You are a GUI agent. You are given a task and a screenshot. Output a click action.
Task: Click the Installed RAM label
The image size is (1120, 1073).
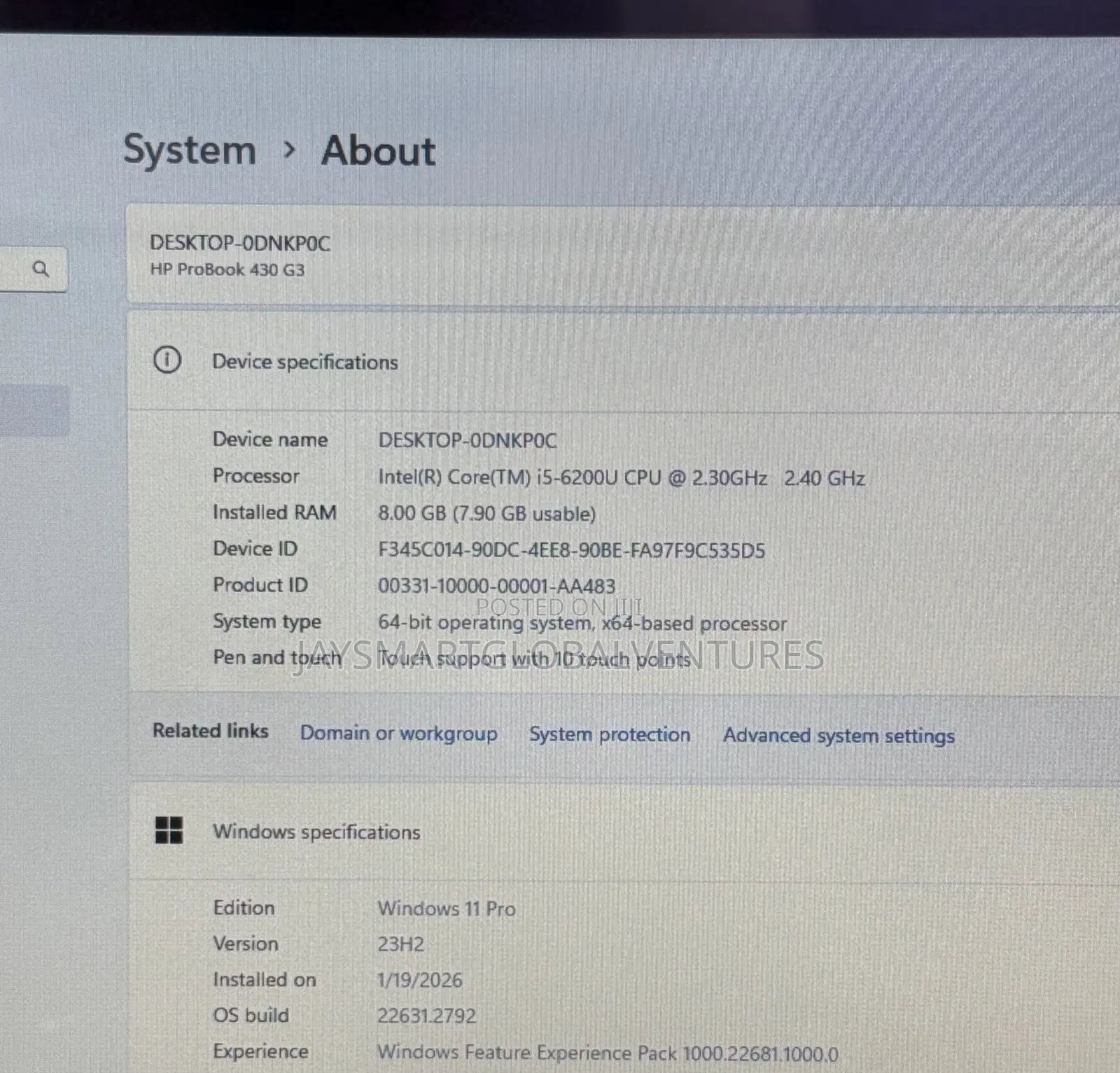click(x=274, y=512)
